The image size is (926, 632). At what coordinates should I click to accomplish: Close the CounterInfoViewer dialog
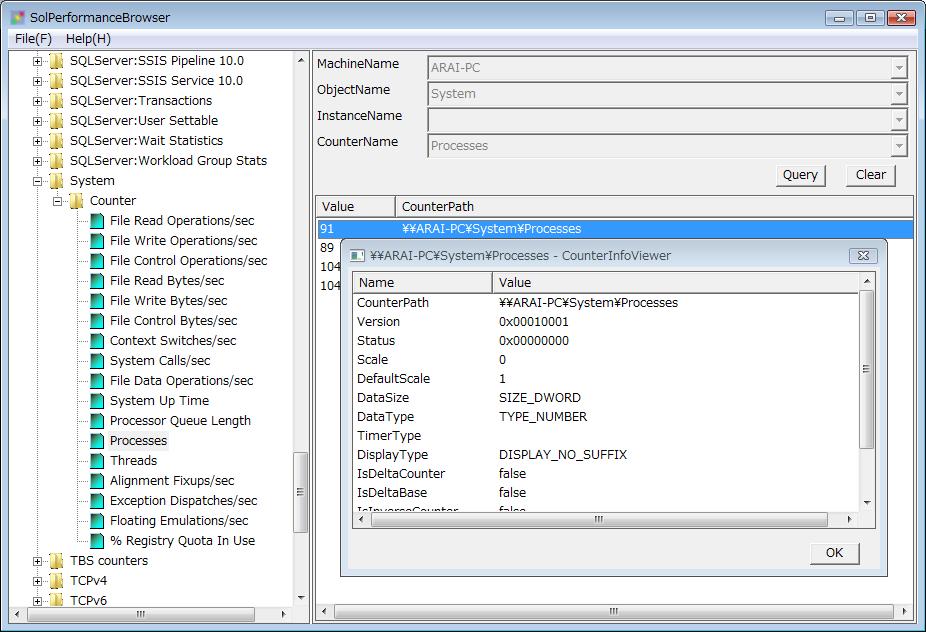point(863,256)
